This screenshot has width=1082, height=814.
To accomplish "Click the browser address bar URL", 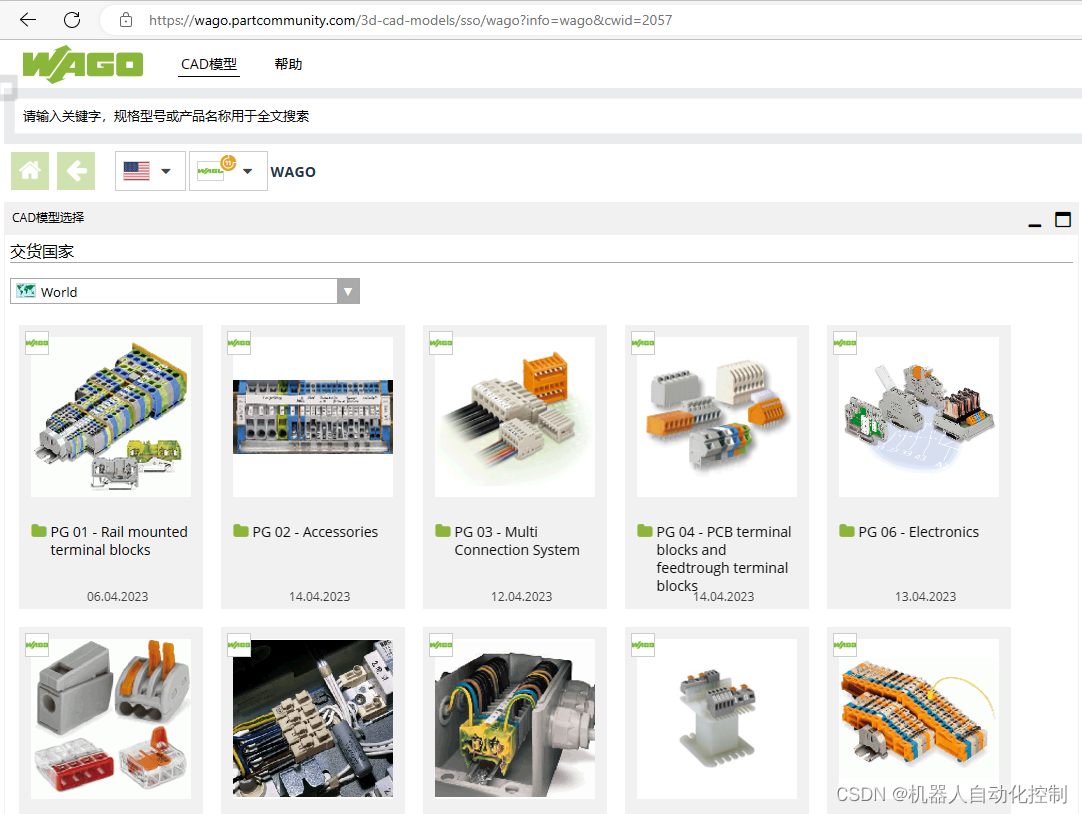I will click(400, 20).
